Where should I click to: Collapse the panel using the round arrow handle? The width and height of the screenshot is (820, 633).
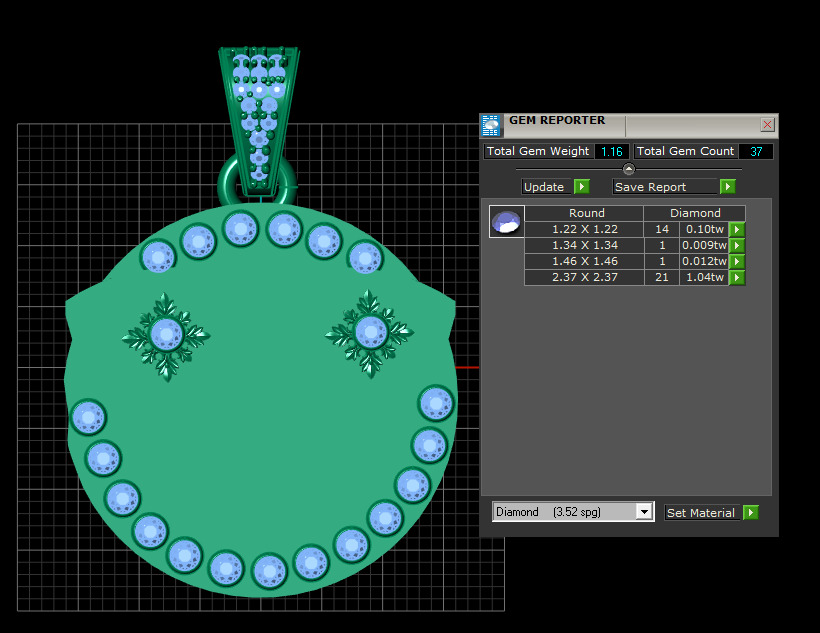[629, 169]
